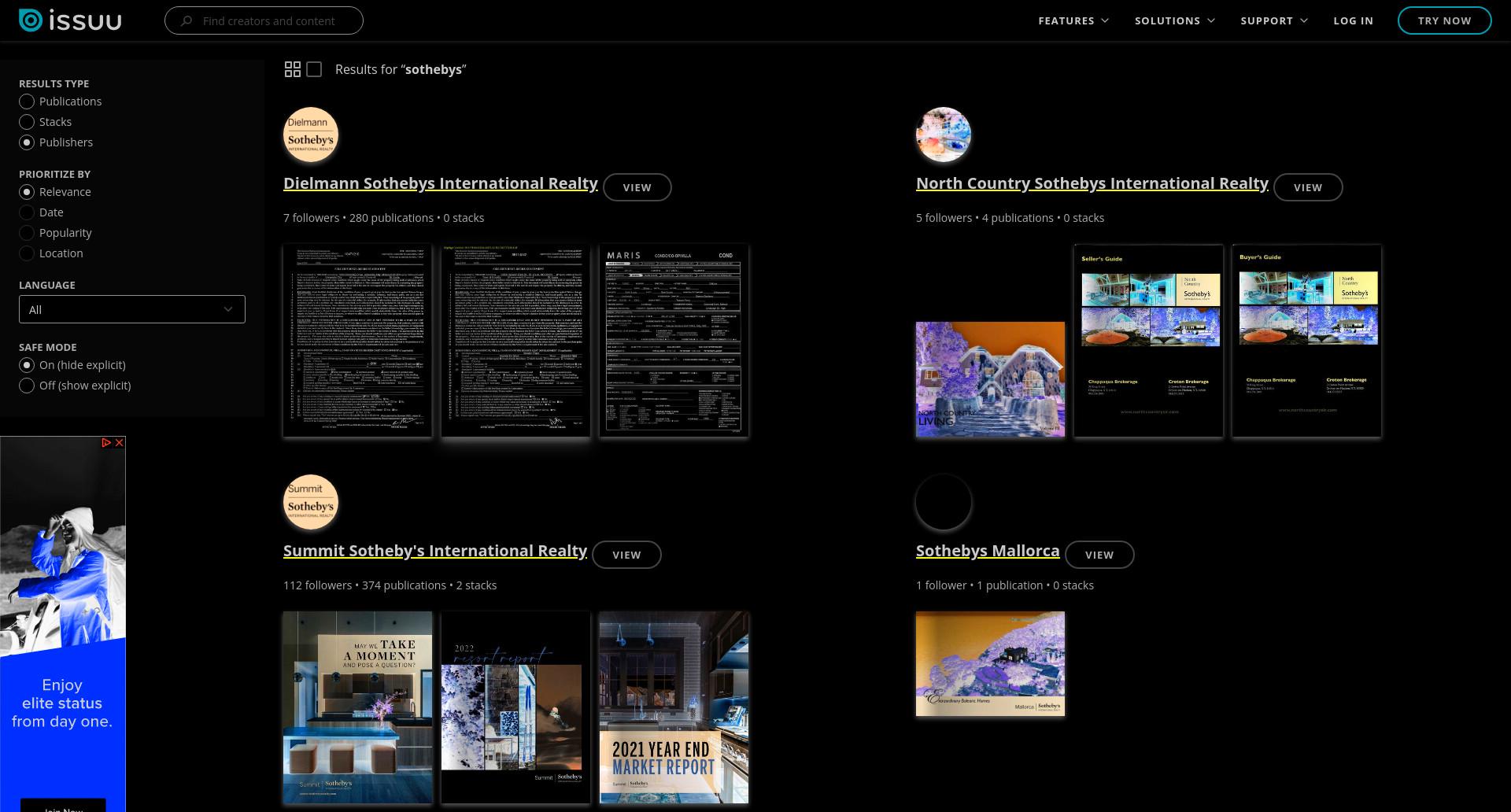The height and width of the screenshot is (812, 1511).
Task: Click View button for Summit Sotheby's
Action: [x=626, y=555]
